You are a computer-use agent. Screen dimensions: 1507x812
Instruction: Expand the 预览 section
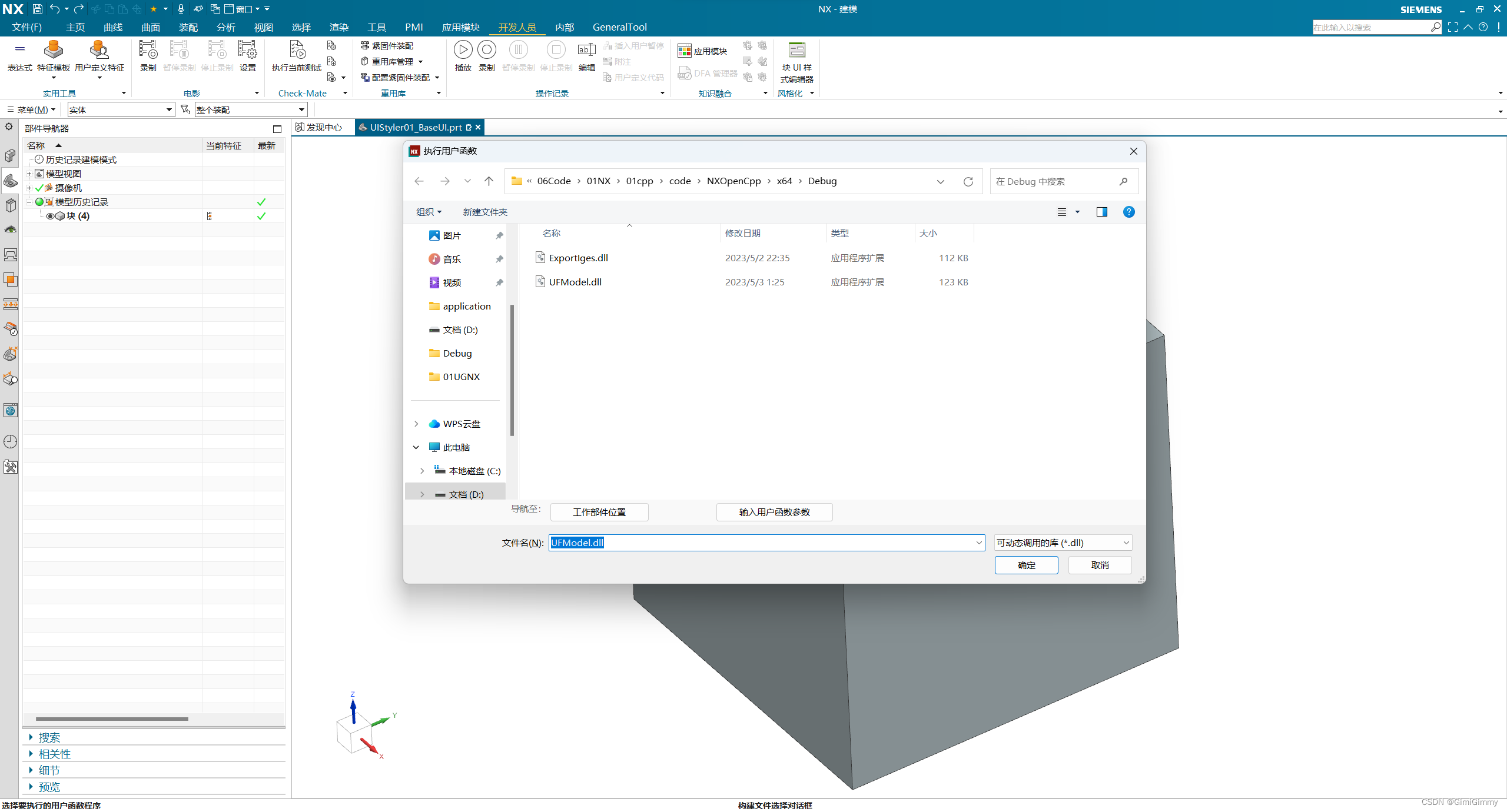(x=31, y=787)
